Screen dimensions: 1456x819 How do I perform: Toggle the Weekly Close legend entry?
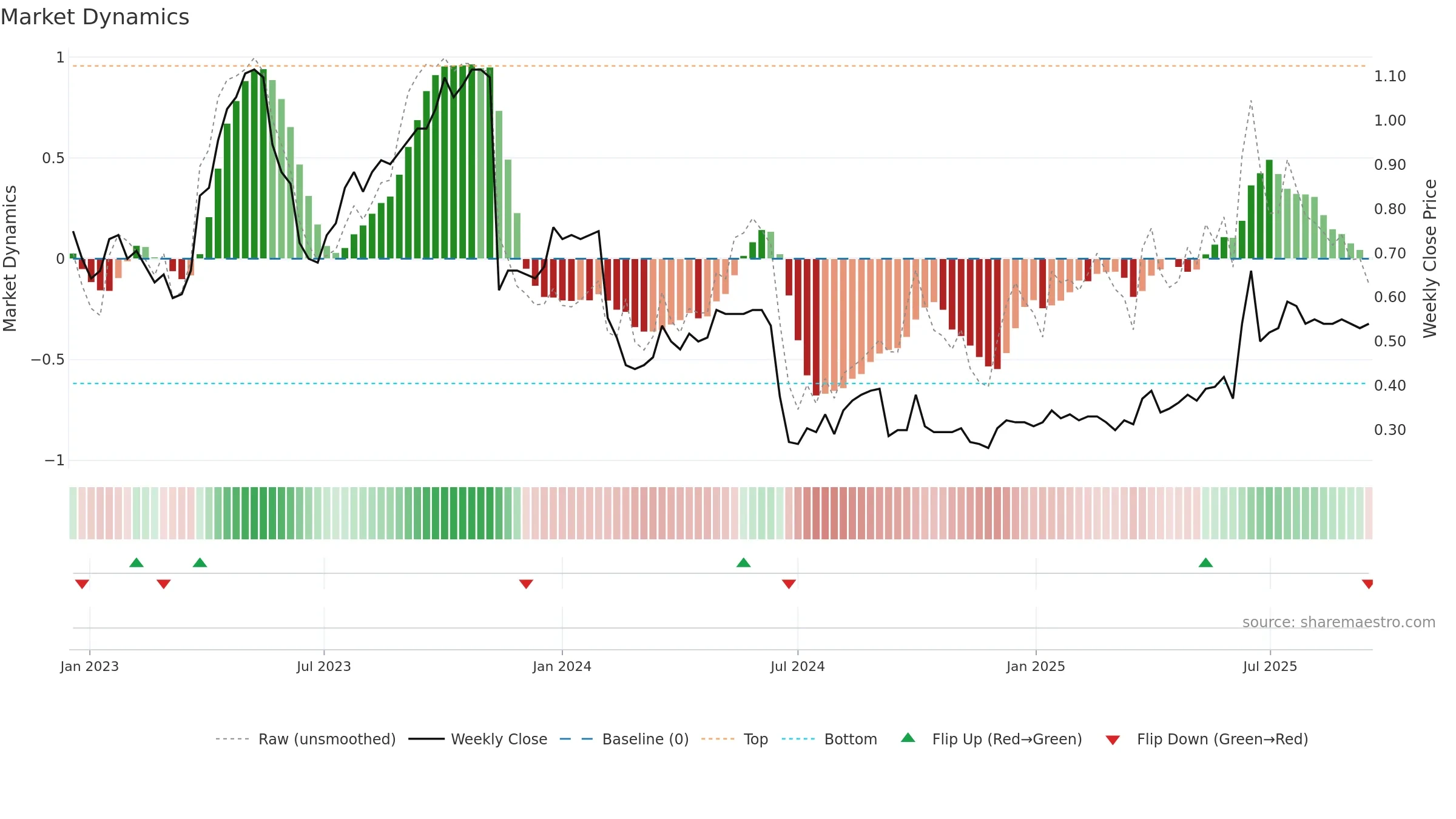pyautogui.click(x=478, y=739)
